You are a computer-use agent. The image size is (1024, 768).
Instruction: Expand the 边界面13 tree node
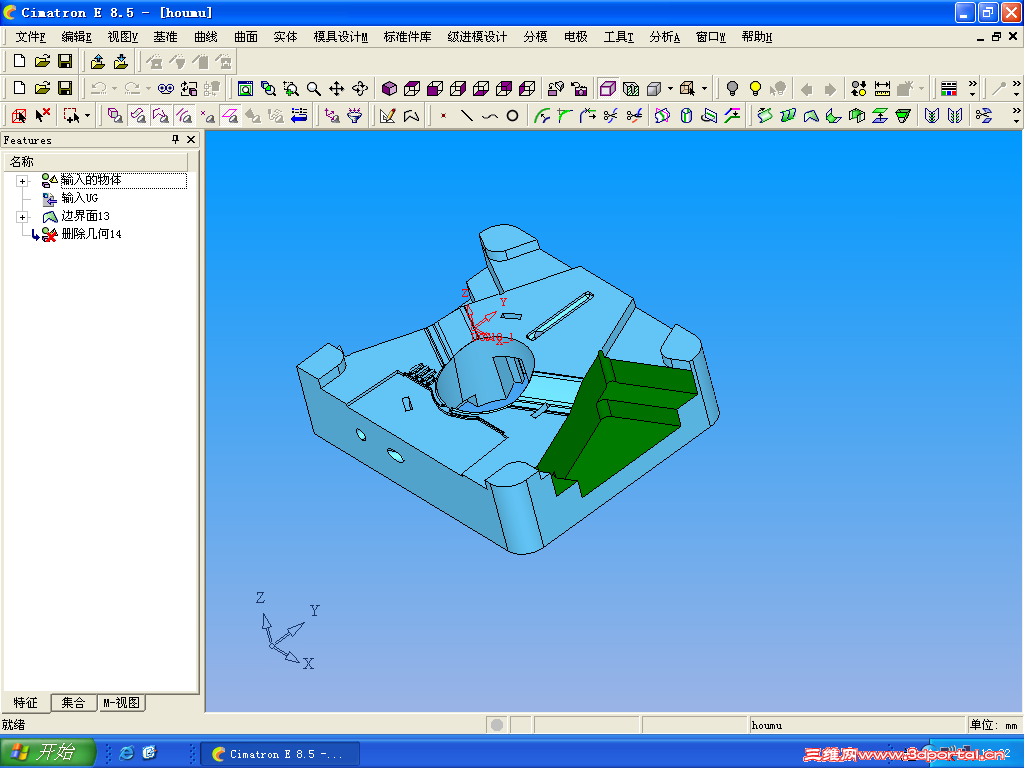click(23, 217)
